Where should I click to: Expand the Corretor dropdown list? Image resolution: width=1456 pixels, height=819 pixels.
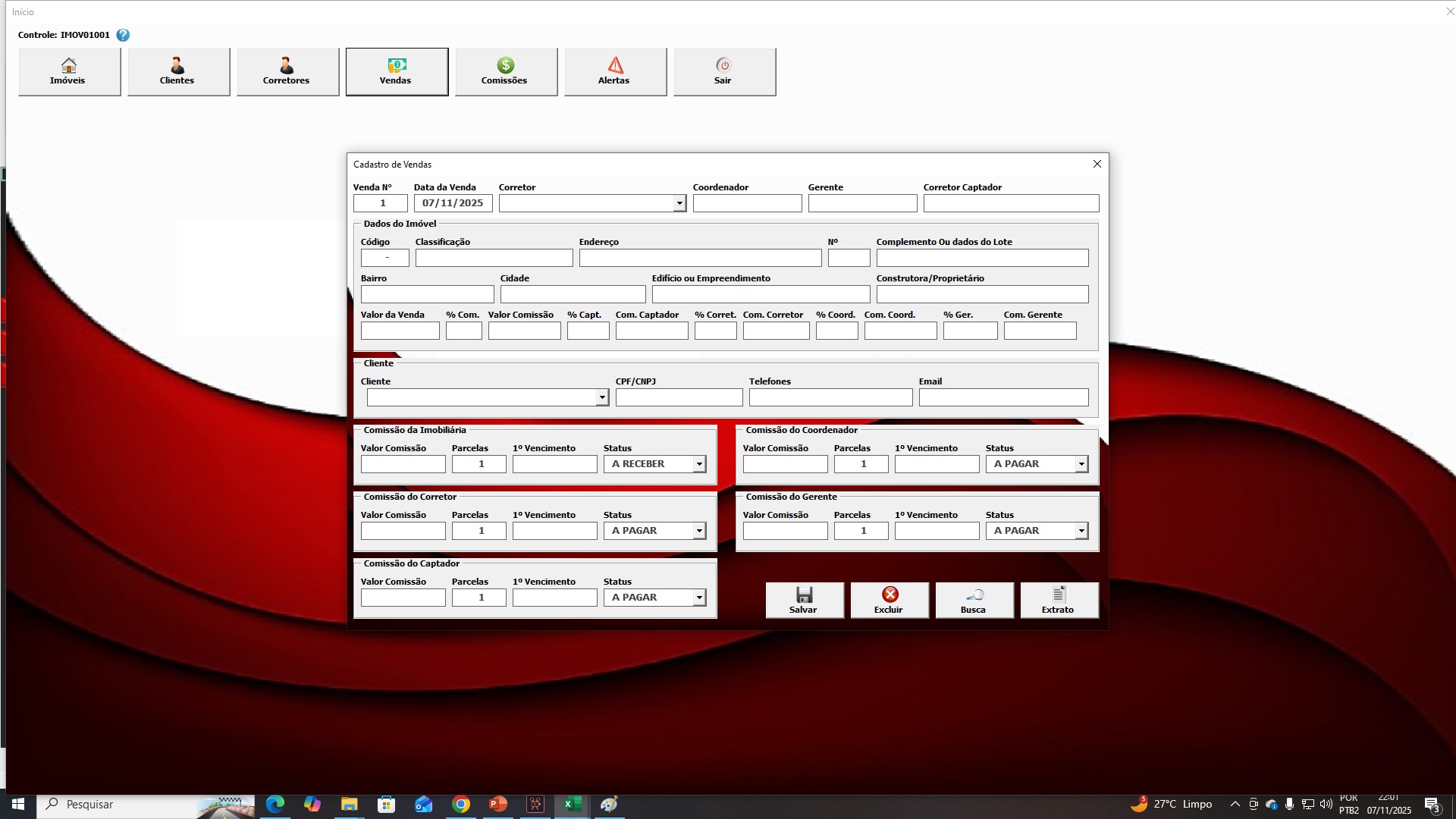pyautogui.click(x=679, y=203)
